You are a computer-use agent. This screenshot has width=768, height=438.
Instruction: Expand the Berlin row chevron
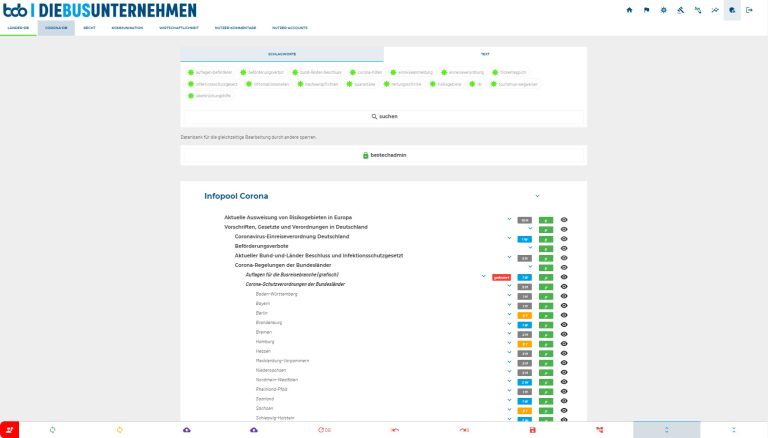coord(509,314)
